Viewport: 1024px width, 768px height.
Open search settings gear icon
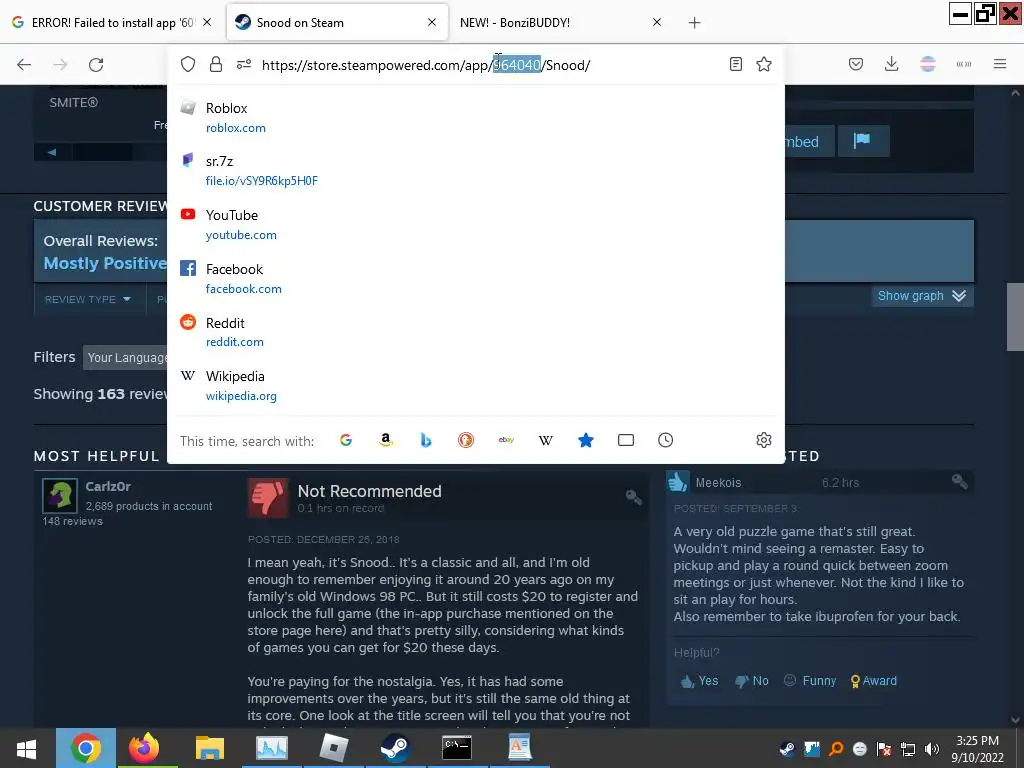pyautogui.click(x=763, y=440)
